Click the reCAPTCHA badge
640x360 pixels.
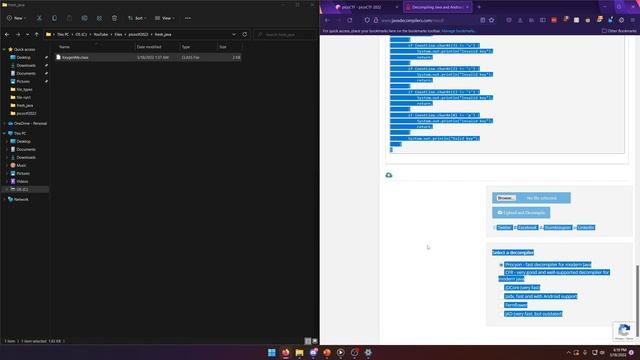tap(624, 331)
